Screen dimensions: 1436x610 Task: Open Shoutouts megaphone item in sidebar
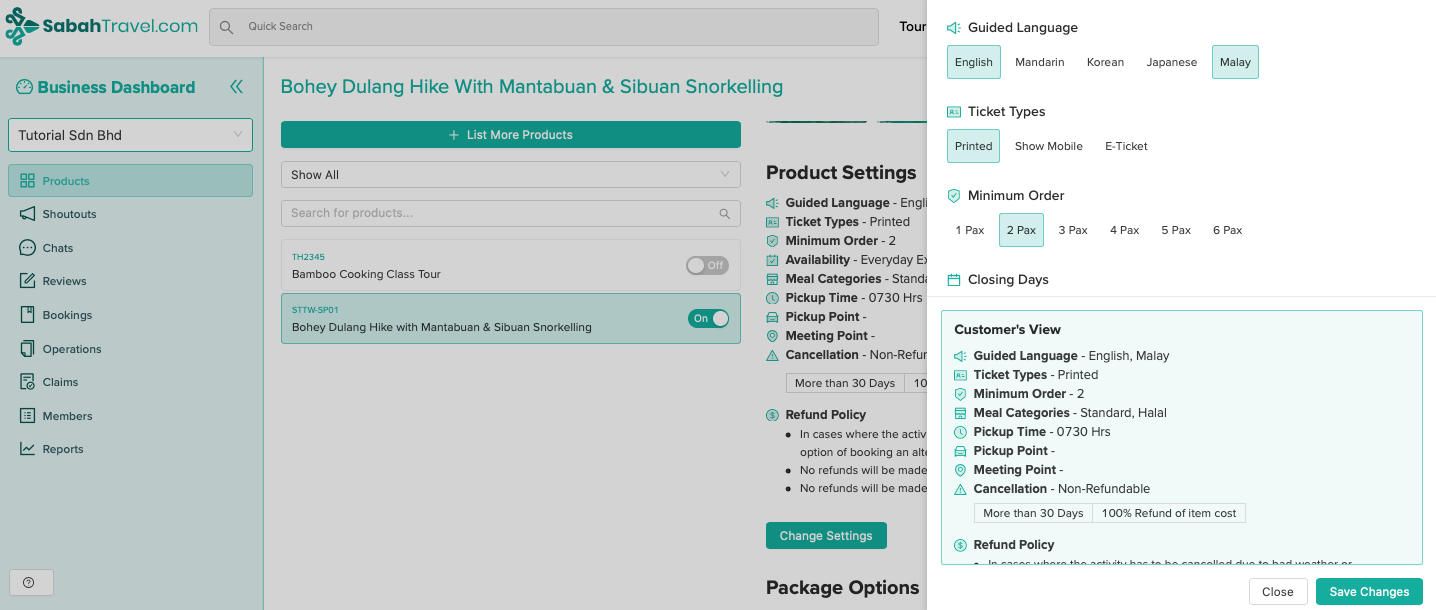click(x=69, y=214)
